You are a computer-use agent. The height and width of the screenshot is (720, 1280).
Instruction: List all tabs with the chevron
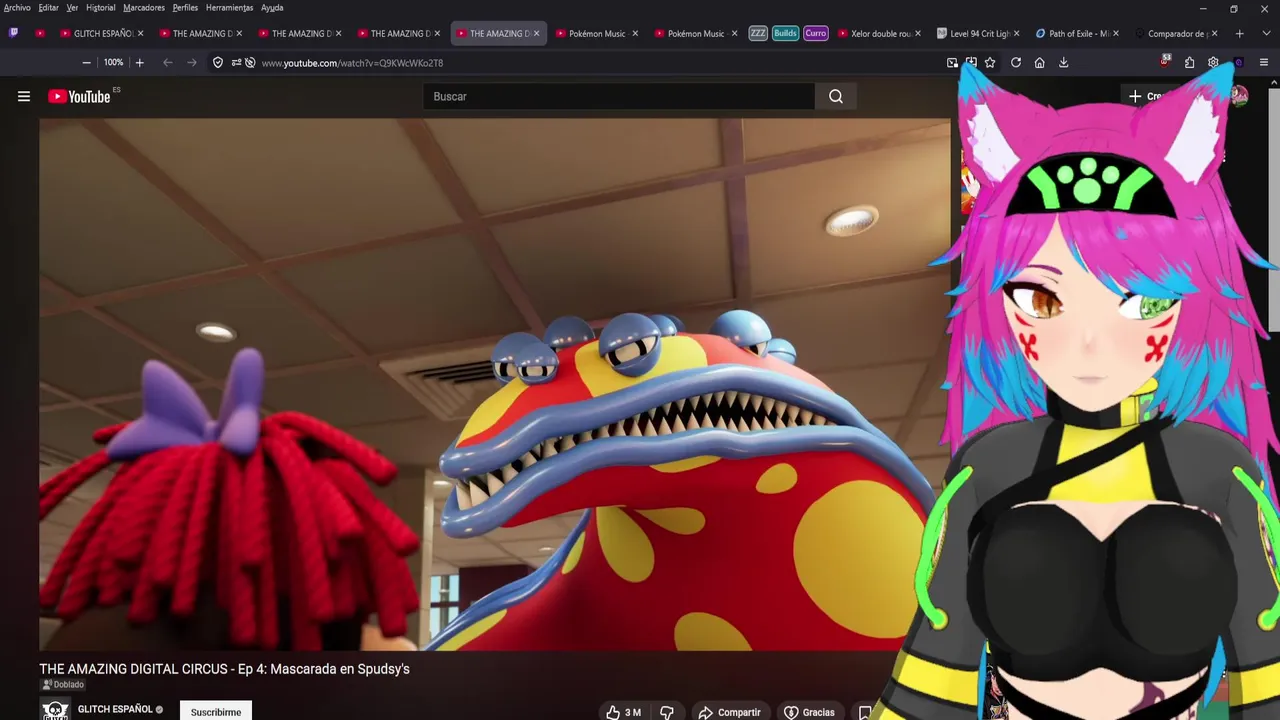pyautogui.click(x=1264, y=33)
